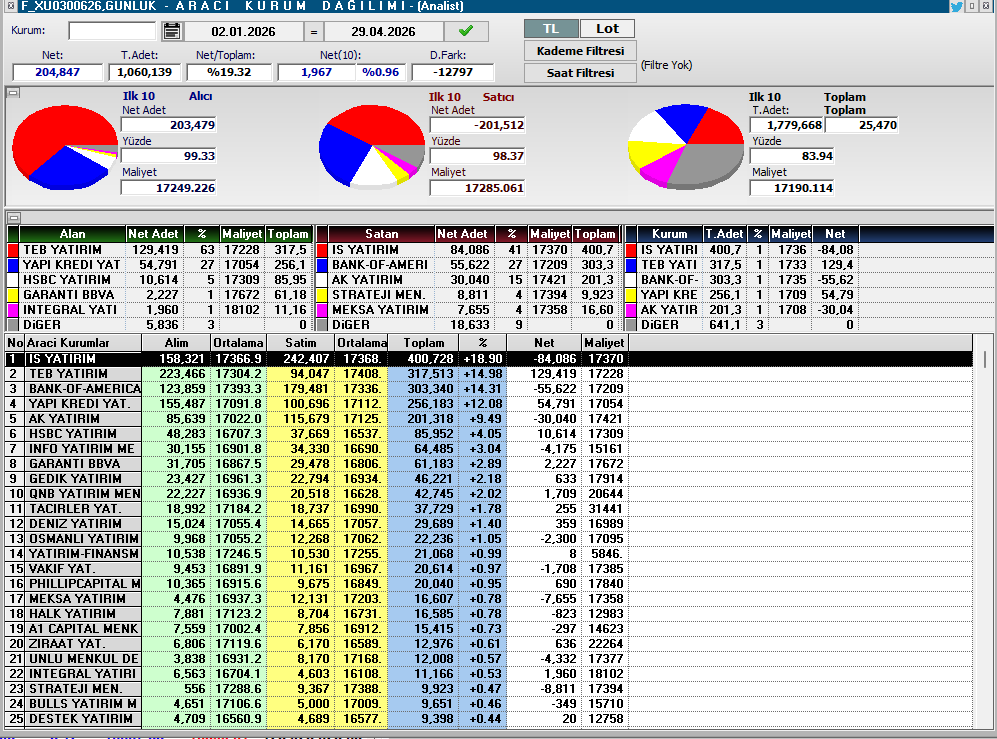Select the BANK-OF-AMERICA row
This screenshot has width=997, height=739.
(488, 389)
